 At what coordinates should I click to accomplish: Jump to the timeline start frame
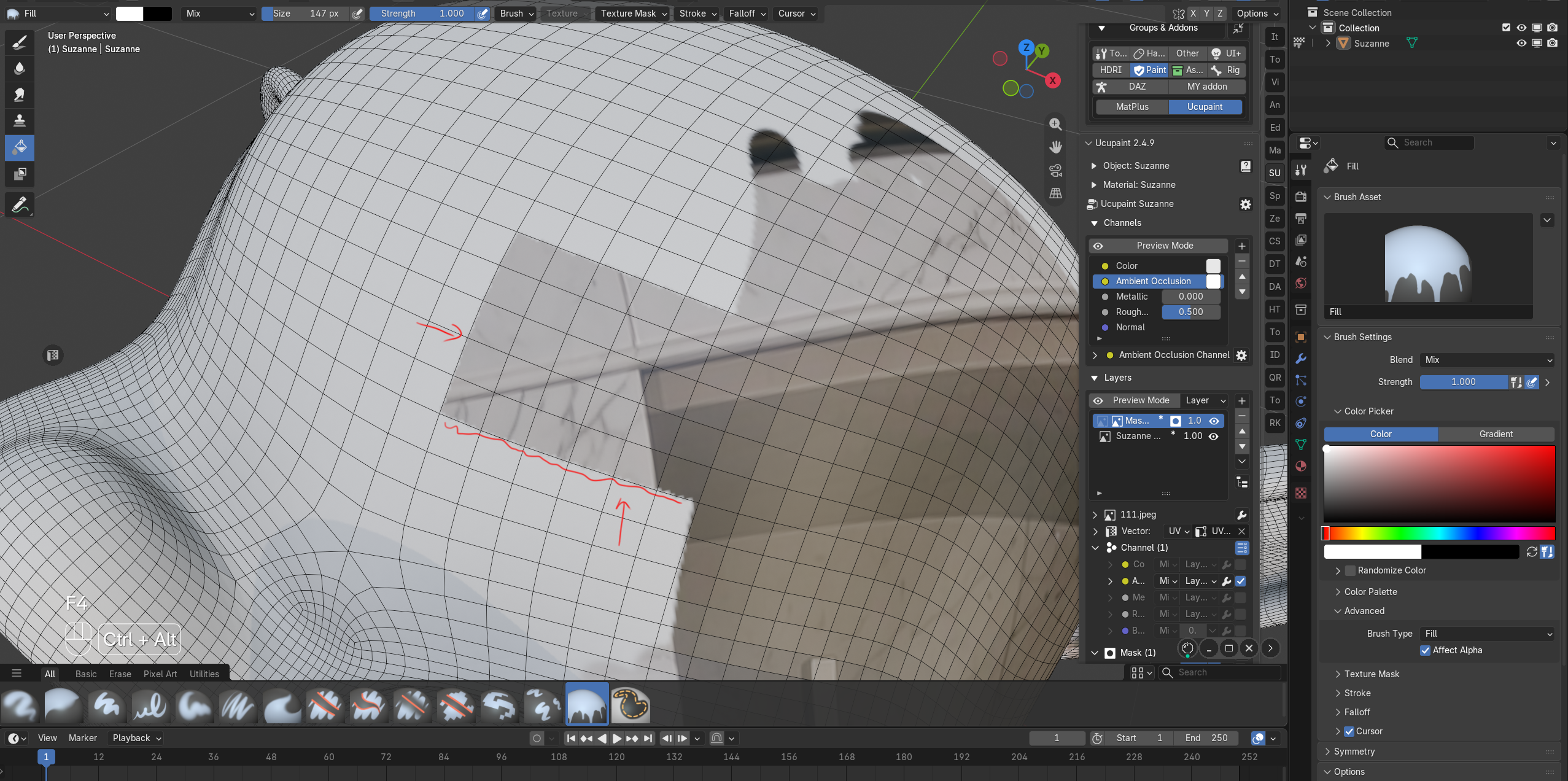[570, 739]
